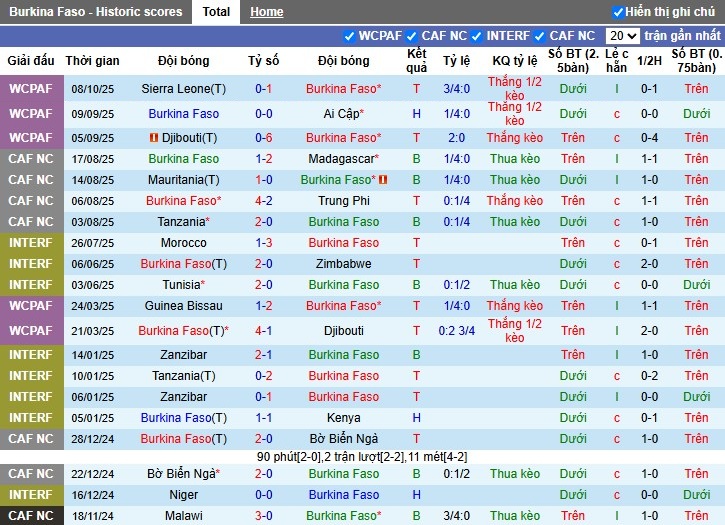Click the 'Kết quả' column header
The height and width of the screenshot is (525, 725).
coord(417,61)
